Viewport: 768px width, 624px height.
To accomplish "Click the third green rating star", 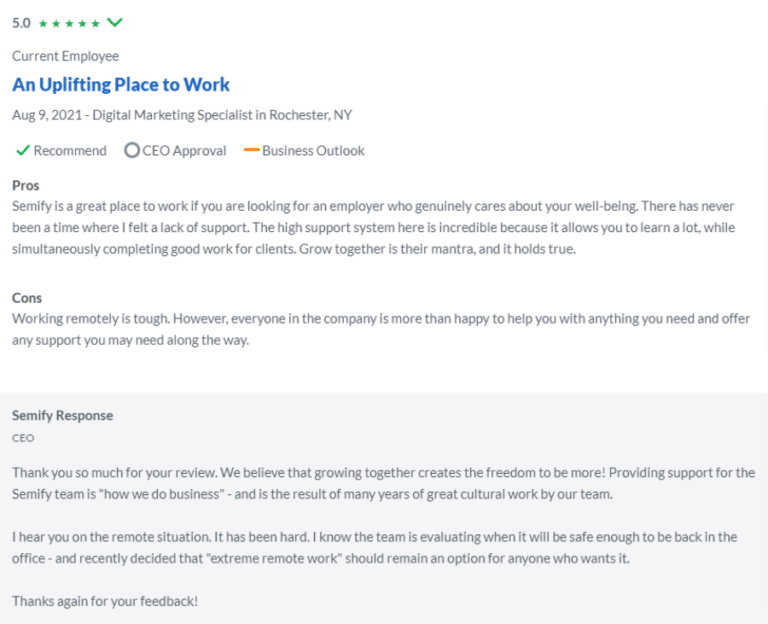I will (69, 23).
